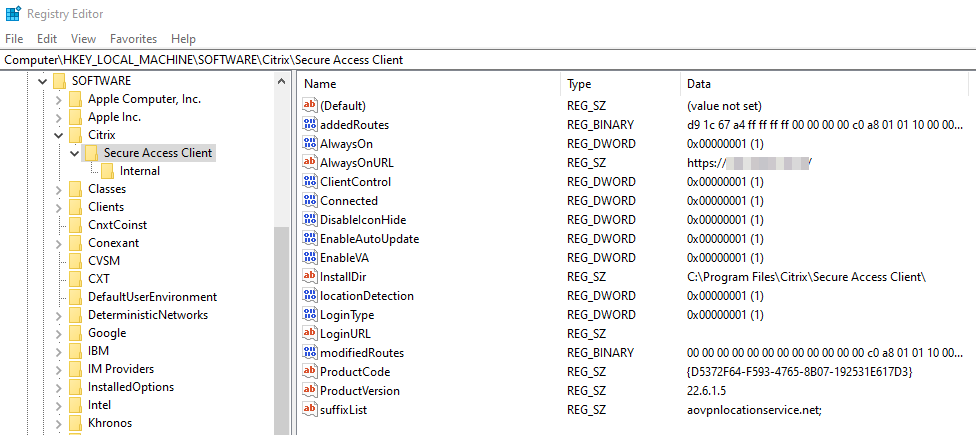The height and width of the screenshot is (435, 976).
Task: Click the Internal subkey folder icon
Action: pos(108,171)
